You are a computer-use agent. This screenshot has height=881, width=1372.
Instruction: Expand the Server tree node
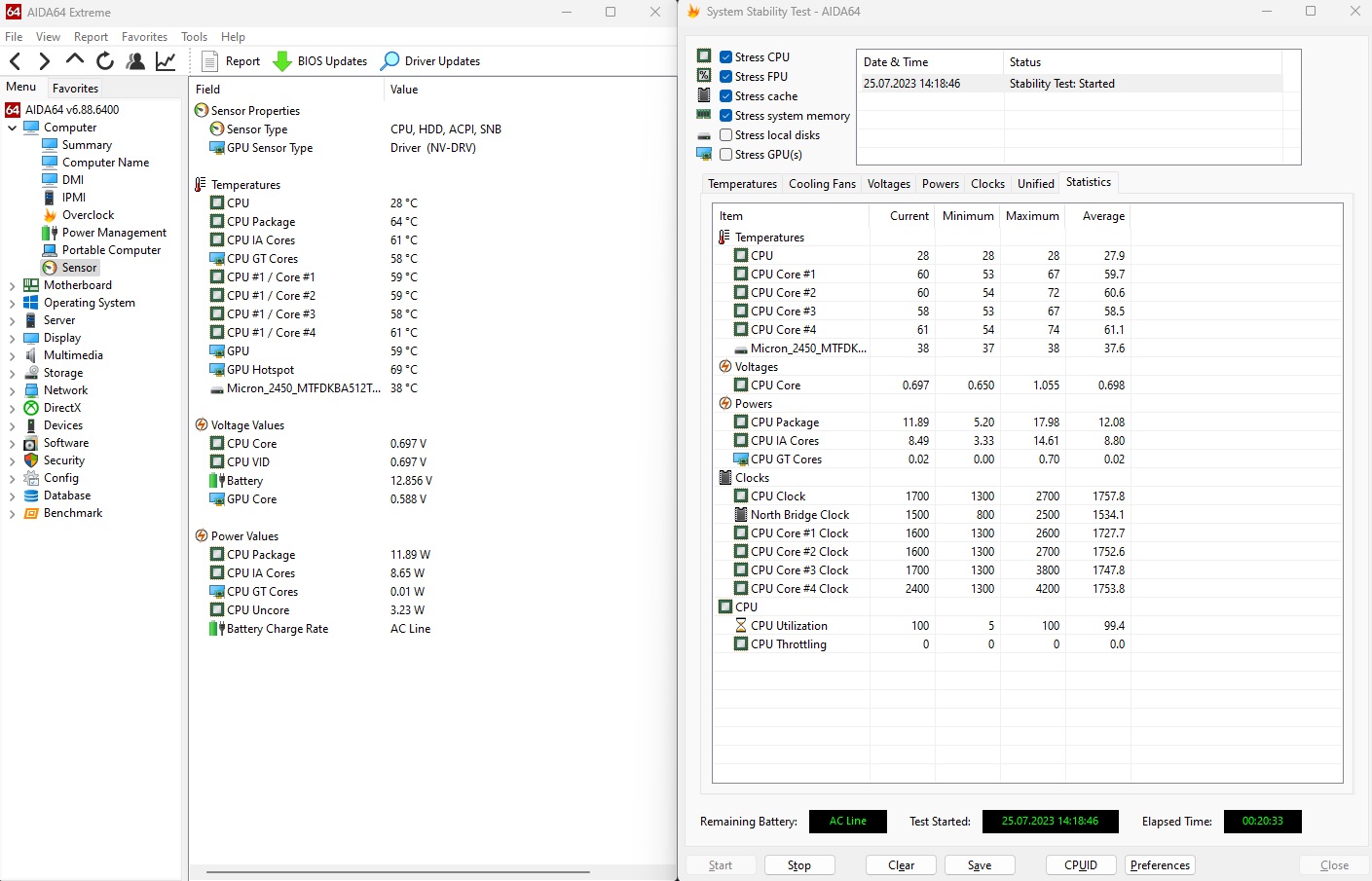(x=12, y=320)
